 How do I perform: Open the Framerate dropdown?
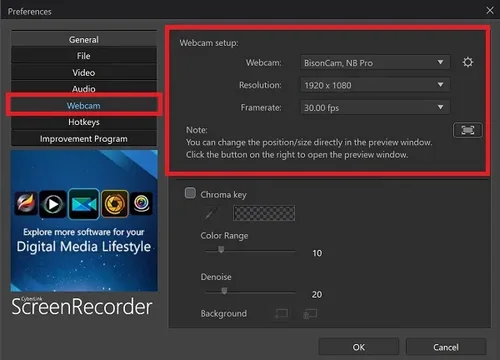[375, 107]
